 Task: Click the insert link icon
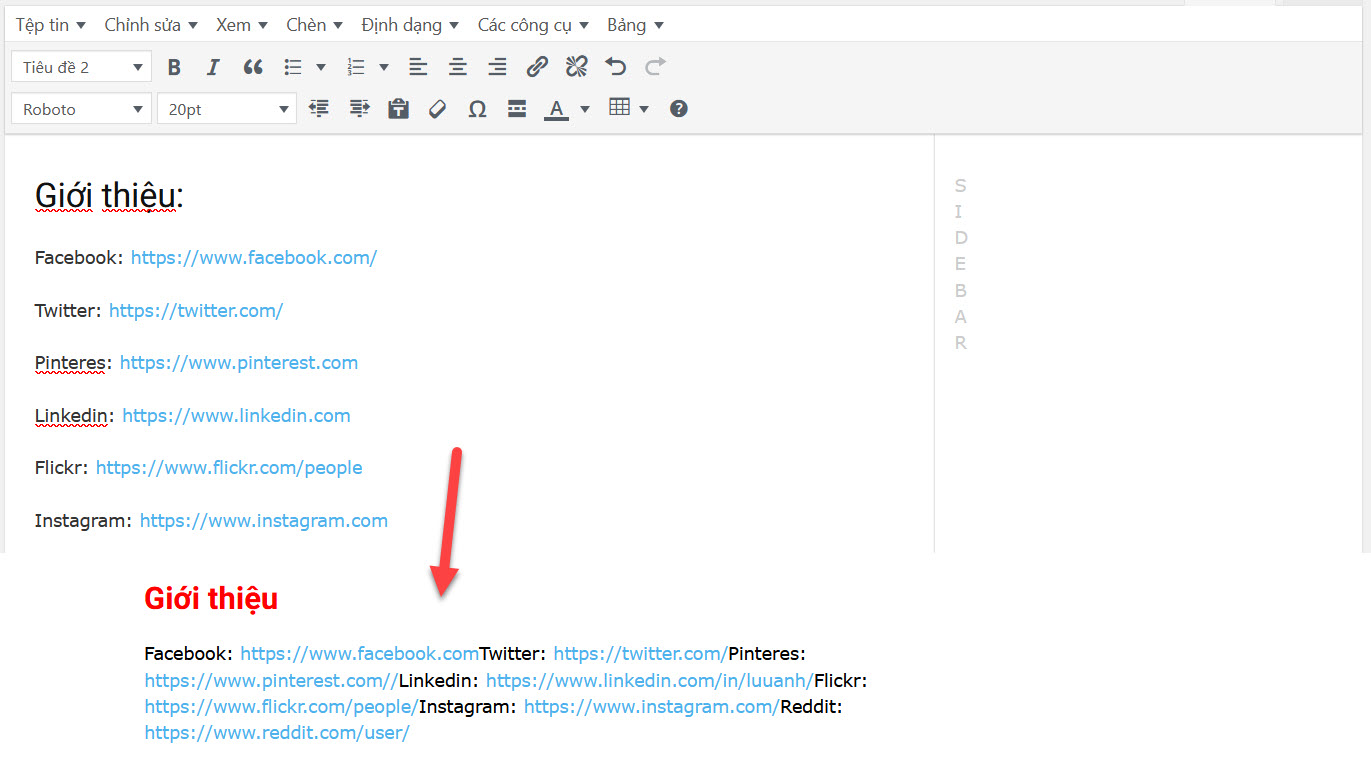pos(537,67)
